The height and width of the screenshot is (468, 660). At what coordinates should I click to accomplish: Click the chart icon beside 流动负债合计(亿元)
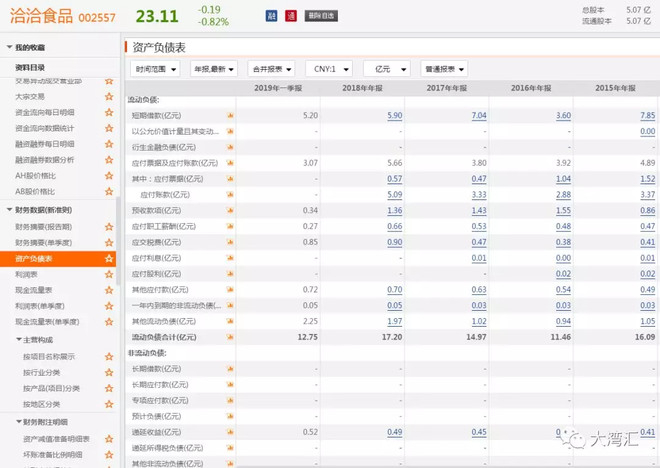click(230, 337)
